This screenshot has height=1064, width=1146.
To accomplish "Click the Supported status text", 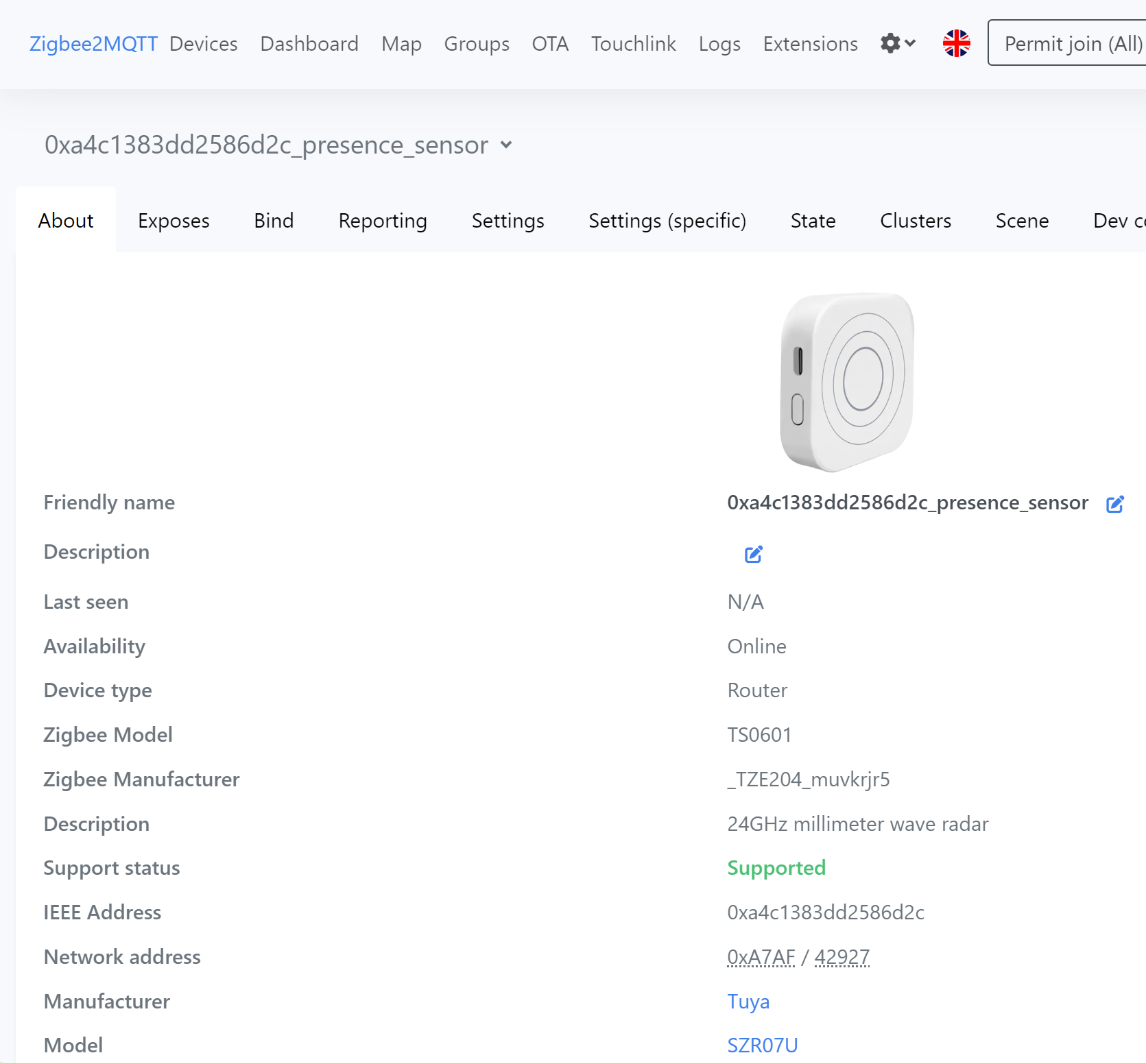I will [776, 868].
